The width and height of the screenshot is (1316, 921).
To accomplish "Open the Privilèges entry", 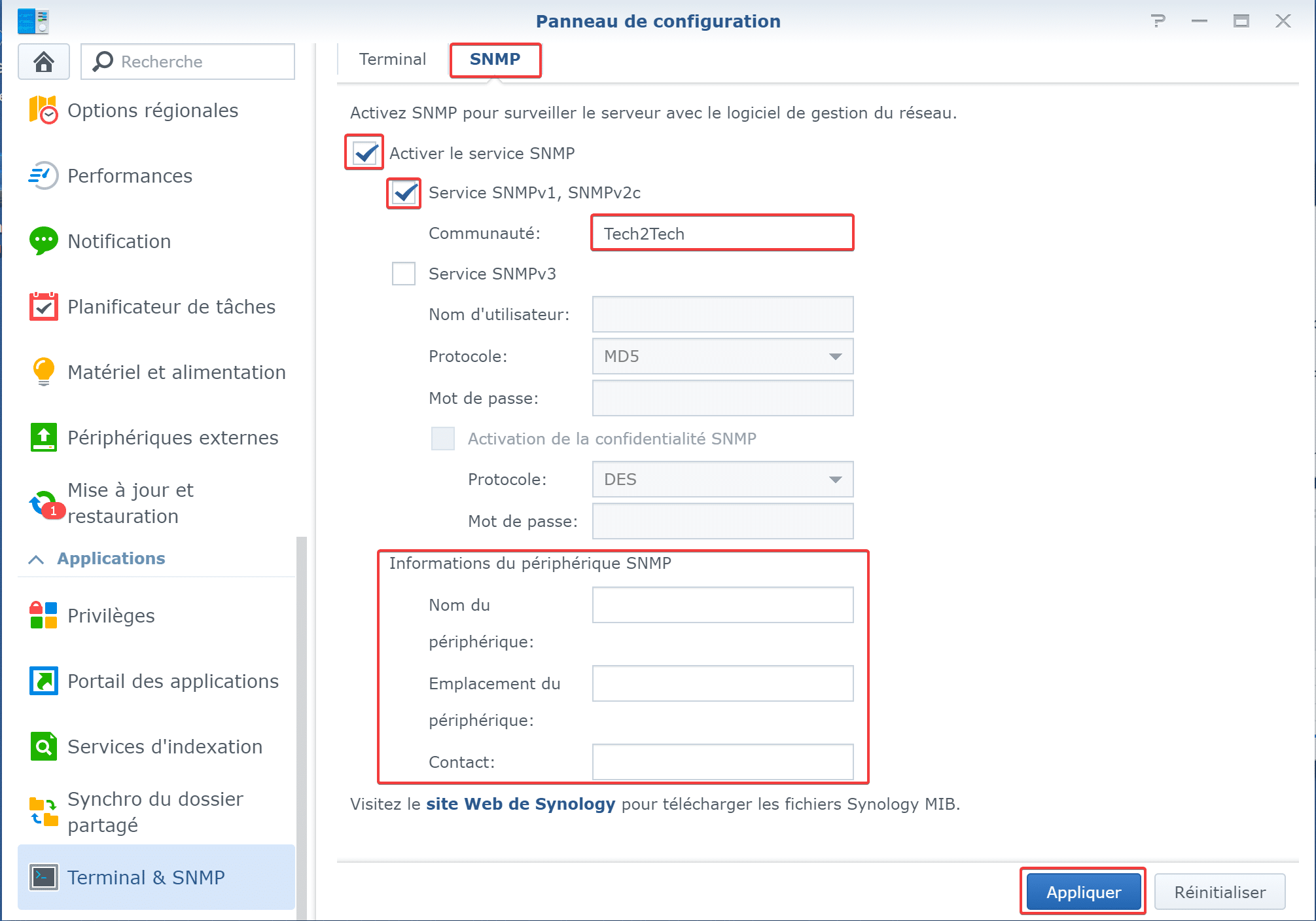I will [111, 615].
